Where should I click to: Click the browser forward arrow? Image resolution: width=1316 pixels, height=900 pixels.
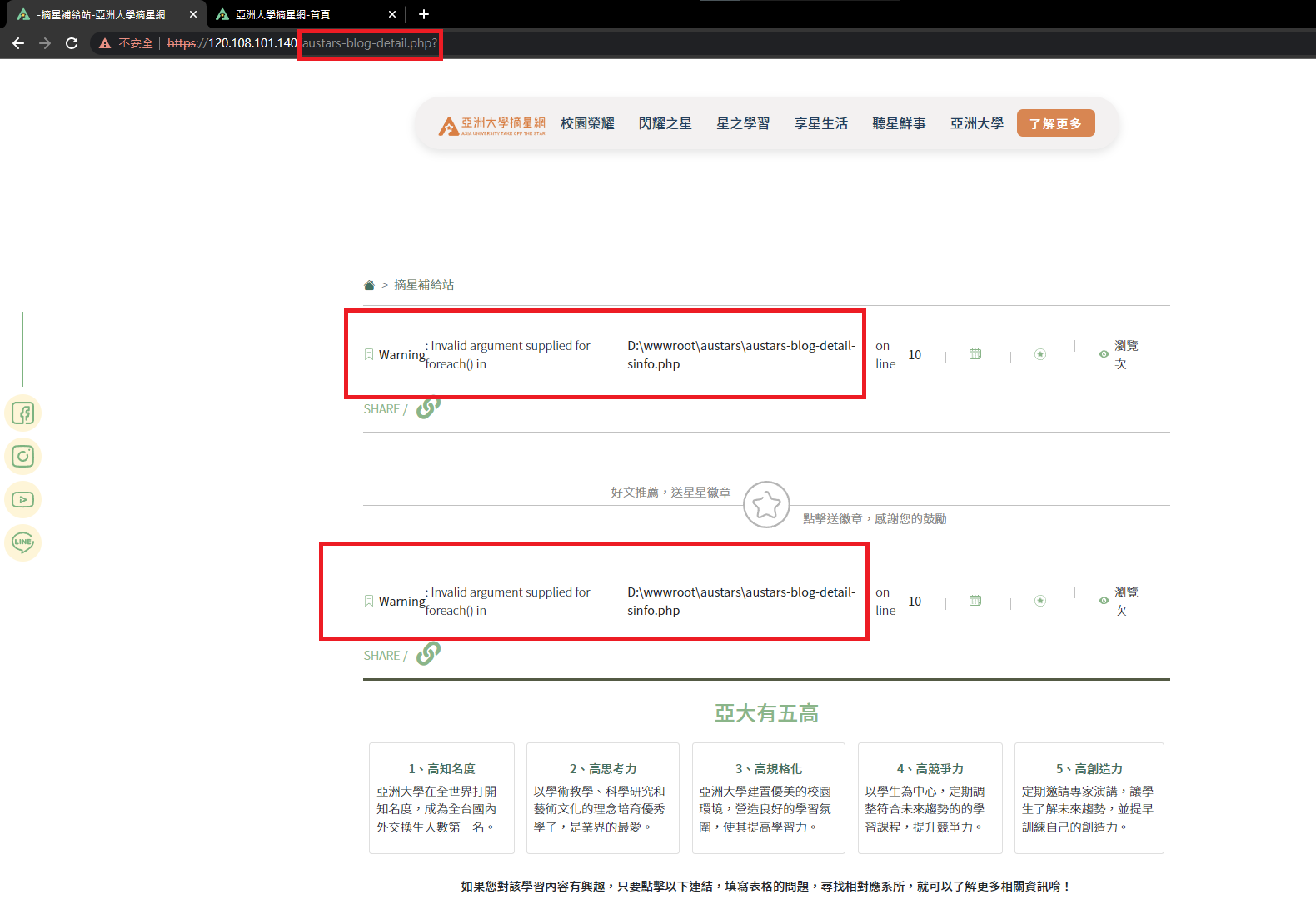click(45, 43)
